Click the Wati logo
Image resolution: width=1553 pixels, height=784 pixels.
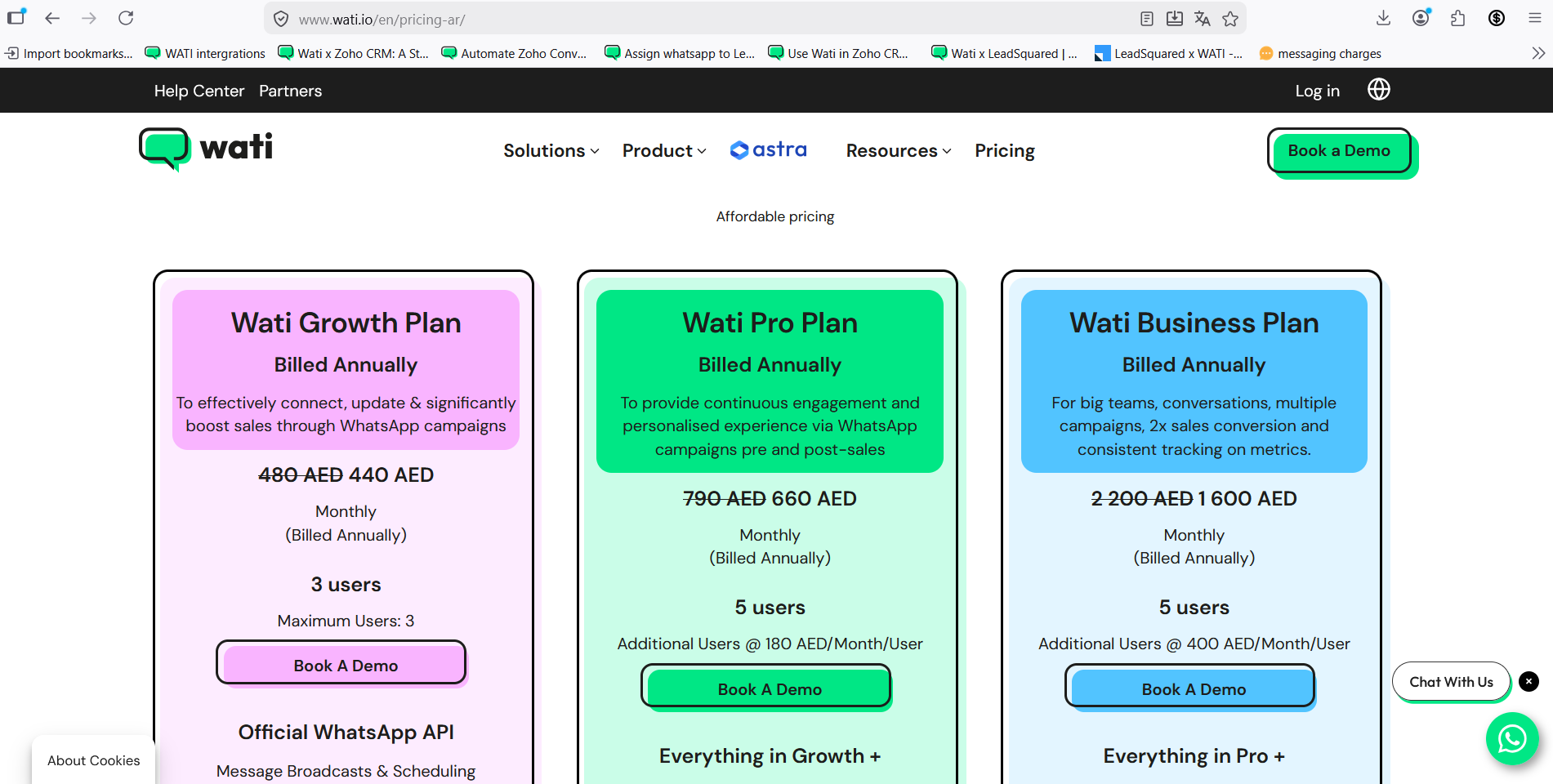pos(206,149)
